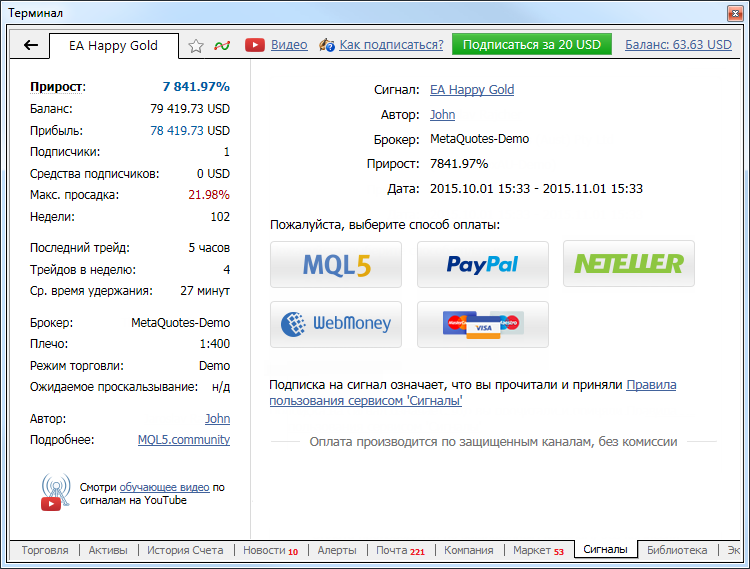Screen dimensions: 750x569
Task: Open the MQL5.community details link
Action: 183,440
